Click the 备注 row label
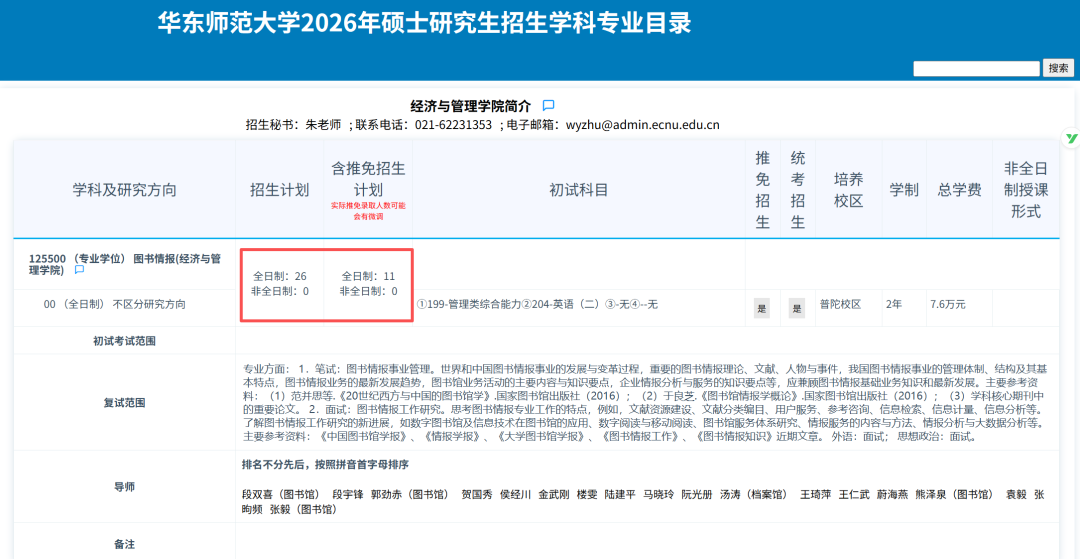The height and width of the screenshot is (559, 1080). coord(124,544)
